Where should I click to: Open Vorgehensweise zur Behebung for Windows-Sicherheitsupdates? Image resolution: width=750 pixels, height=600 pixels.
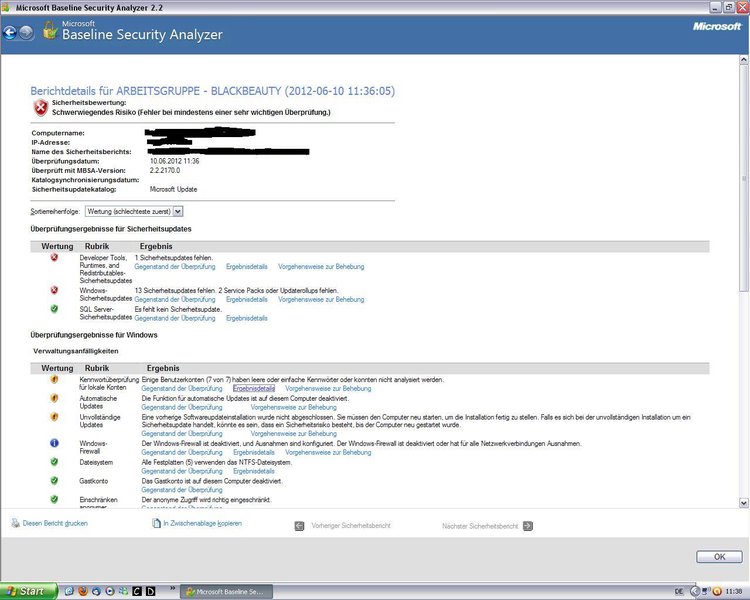tap(321, 300)
